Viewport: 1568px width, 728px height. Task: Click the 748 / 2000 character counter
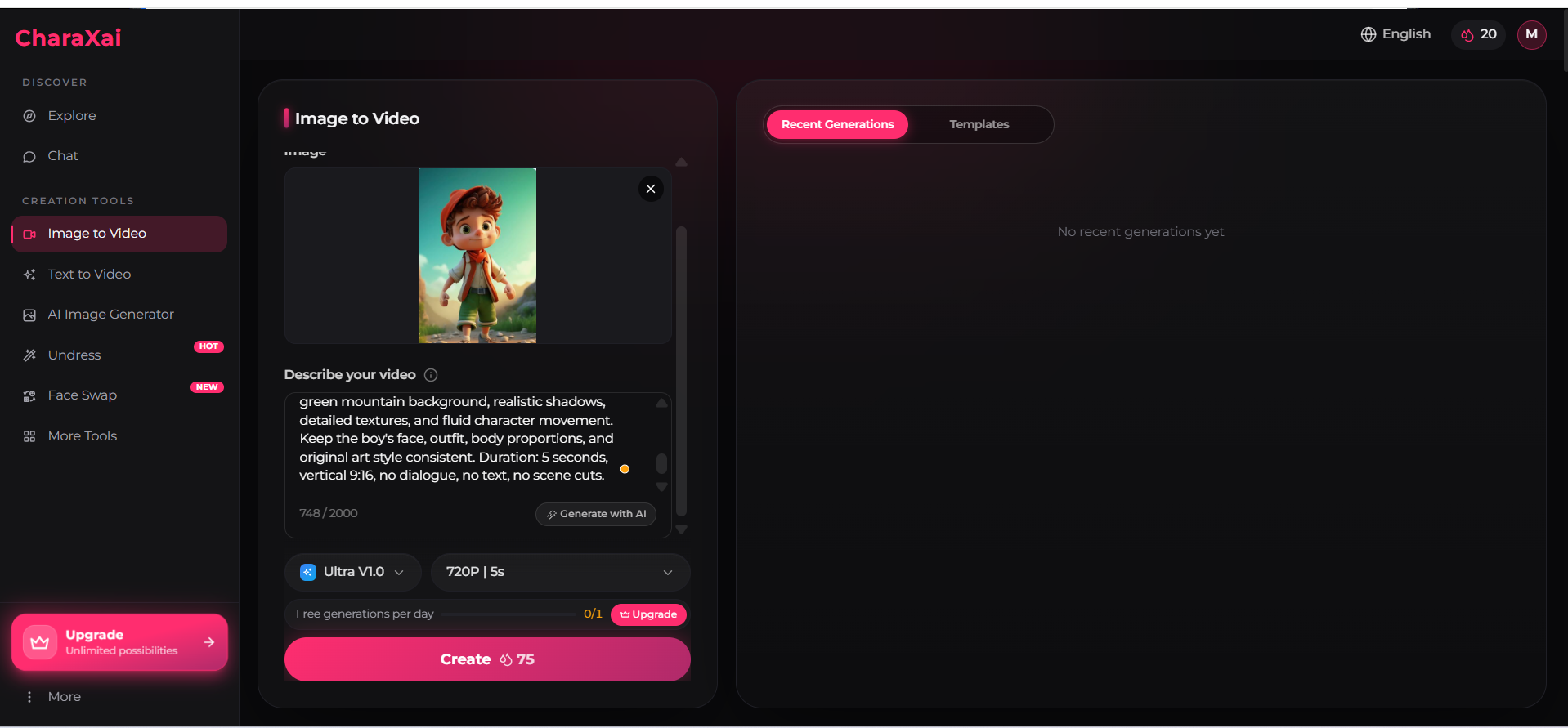[x=328, y=513]
